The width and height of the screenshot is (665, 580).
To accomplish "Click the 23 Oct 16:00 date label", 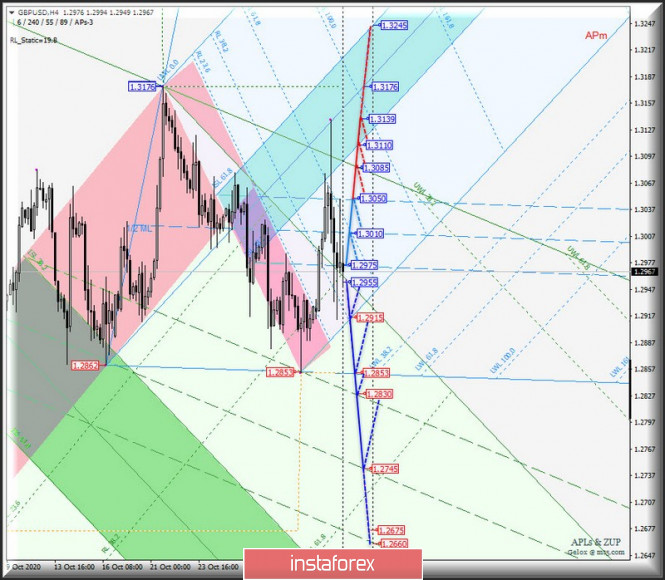I will (218, 567).
